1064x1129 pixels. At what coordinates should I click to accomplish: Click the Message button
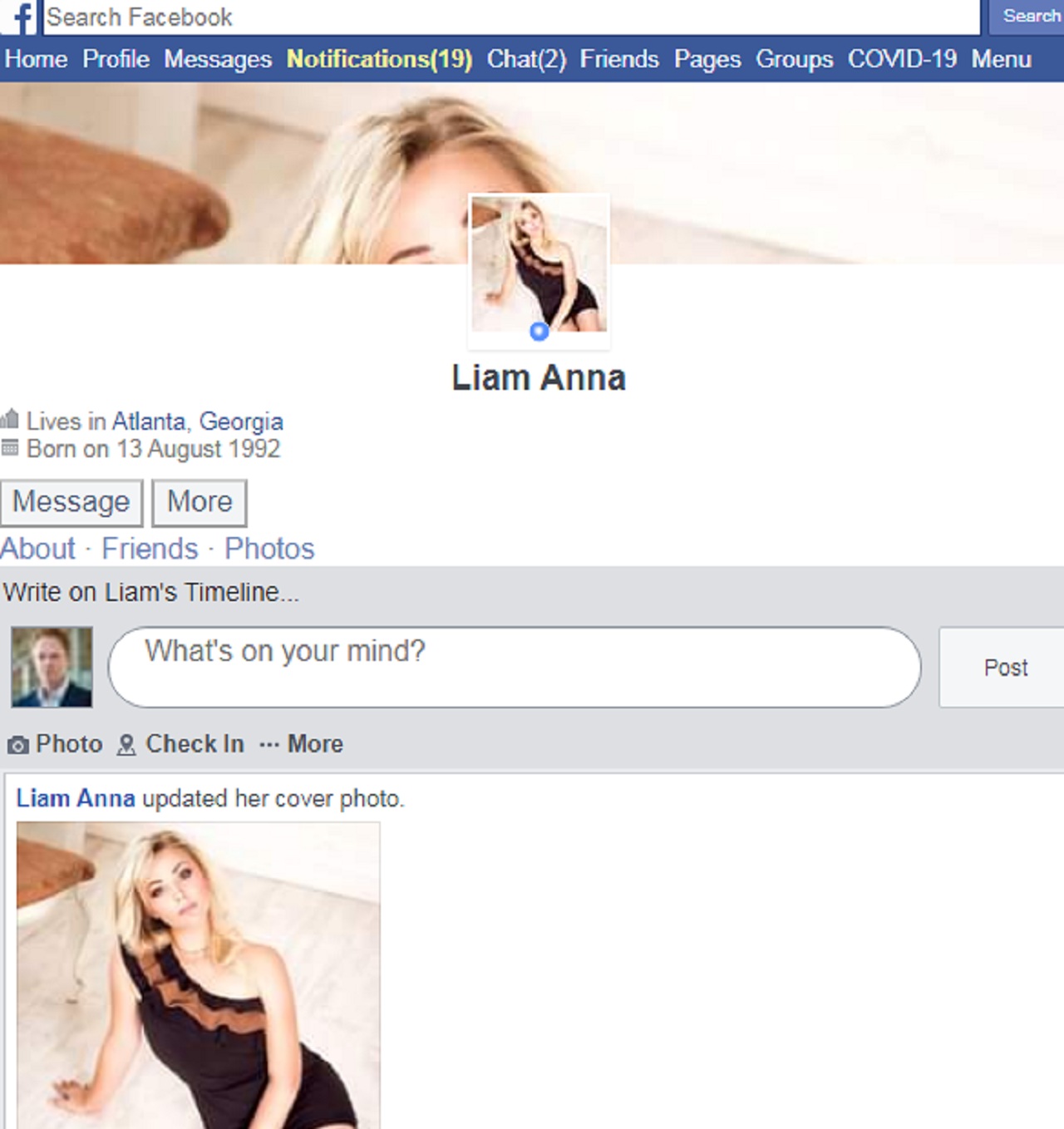[x=71, y=502]
